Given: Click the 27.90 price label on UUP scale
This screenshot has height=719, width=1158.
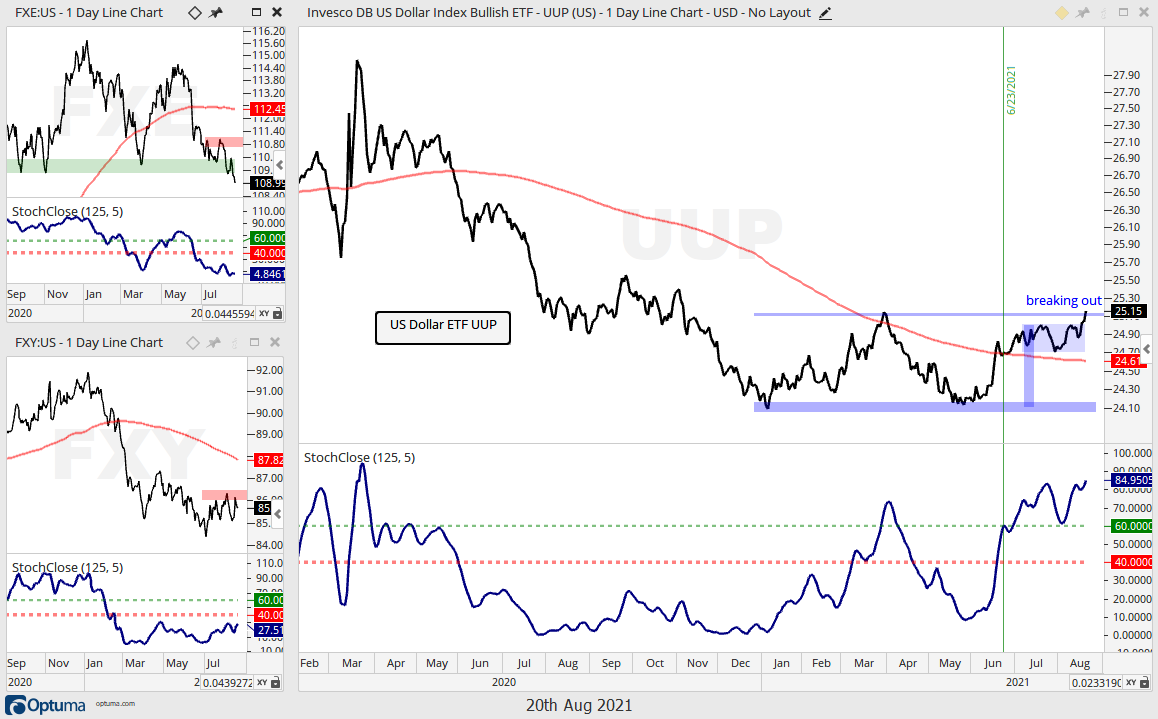Looking at the screenshot, I should (1125, 75).
